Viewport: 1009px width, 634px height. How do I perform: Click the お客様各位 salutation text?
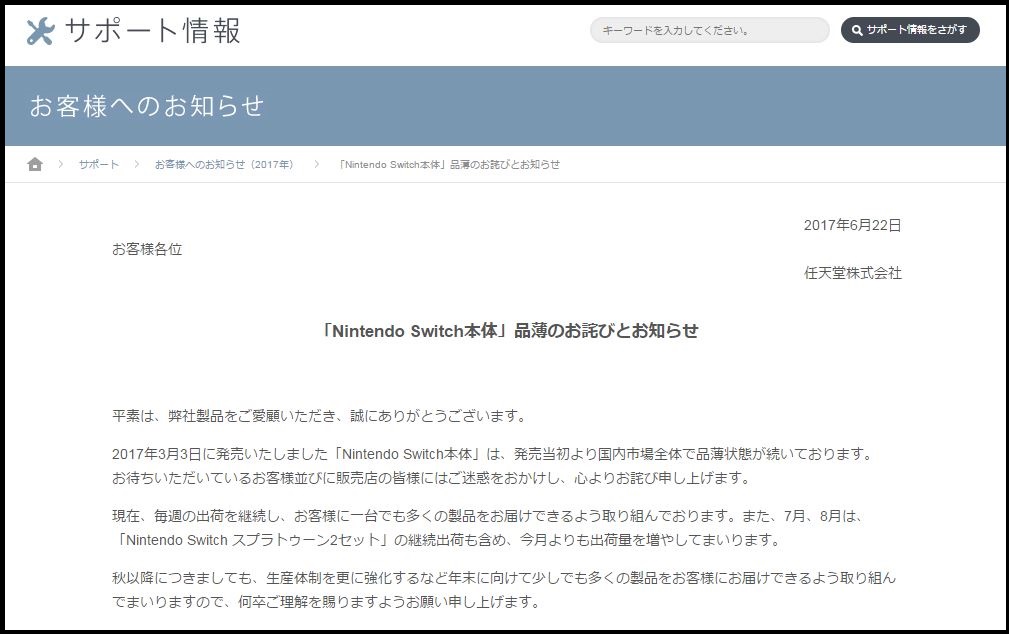click(x=147, y=249)
